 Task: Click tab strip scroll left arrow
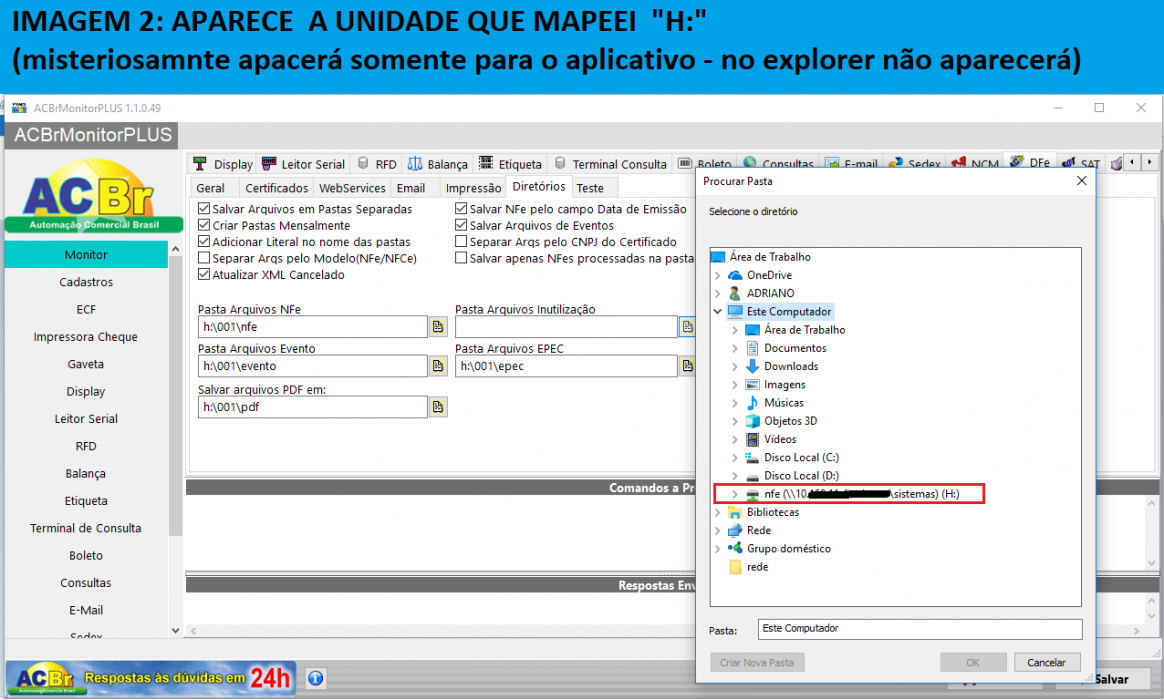(1132, 162)
